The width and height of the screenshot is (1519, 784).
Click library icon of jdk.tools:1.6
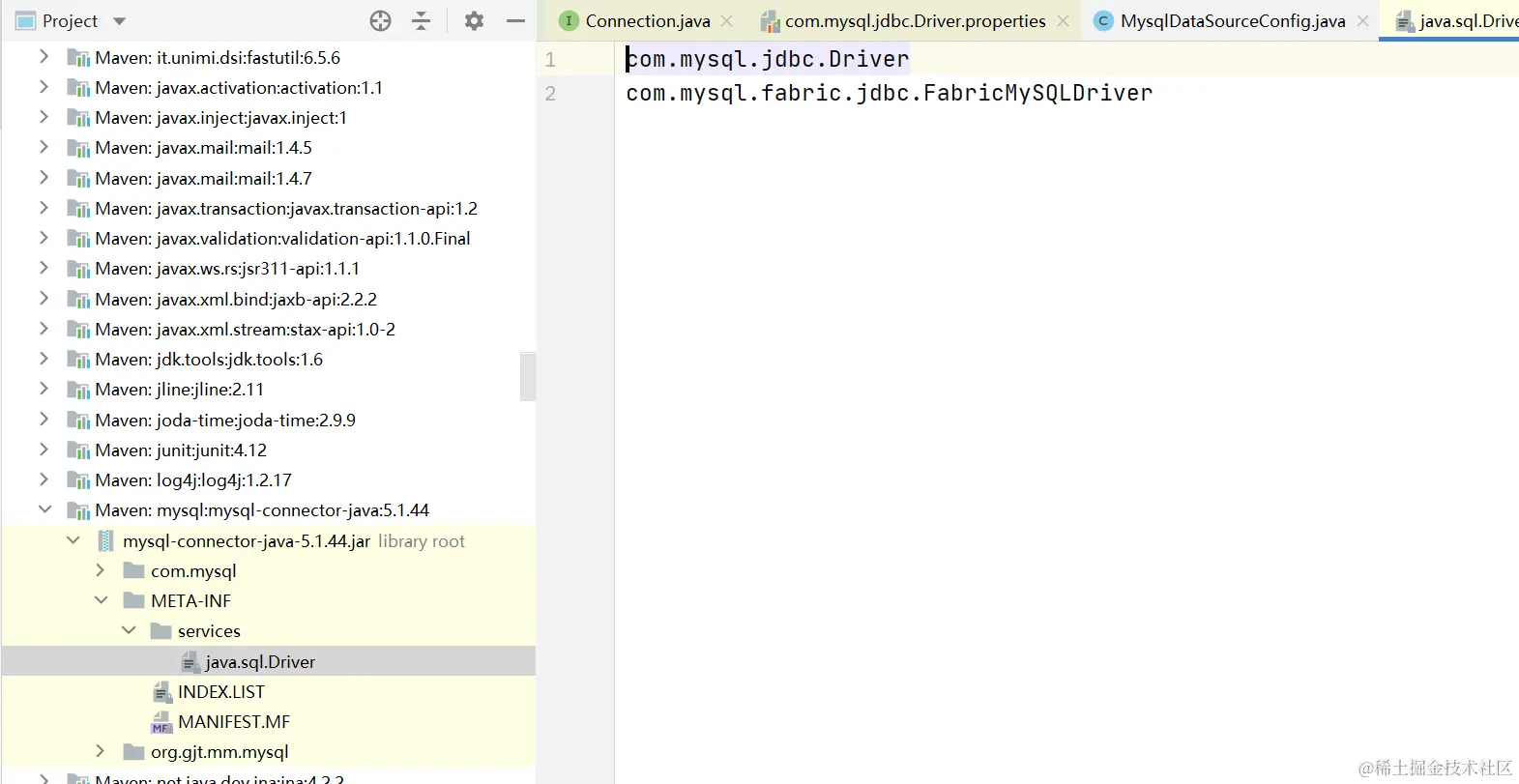click(78, 360)
